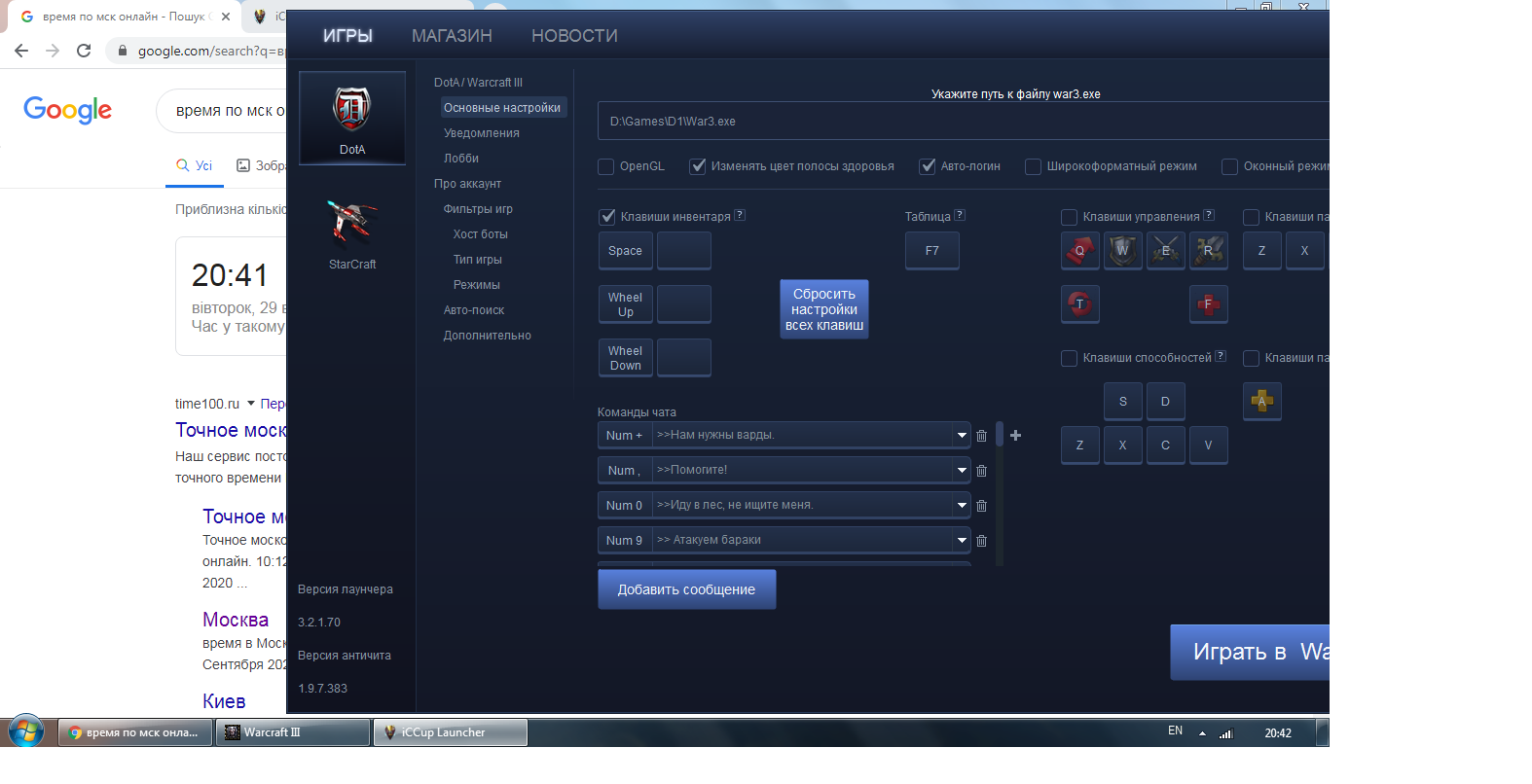
Task: Click the chat commands list scrollbar
Action: pos(1000,435)
